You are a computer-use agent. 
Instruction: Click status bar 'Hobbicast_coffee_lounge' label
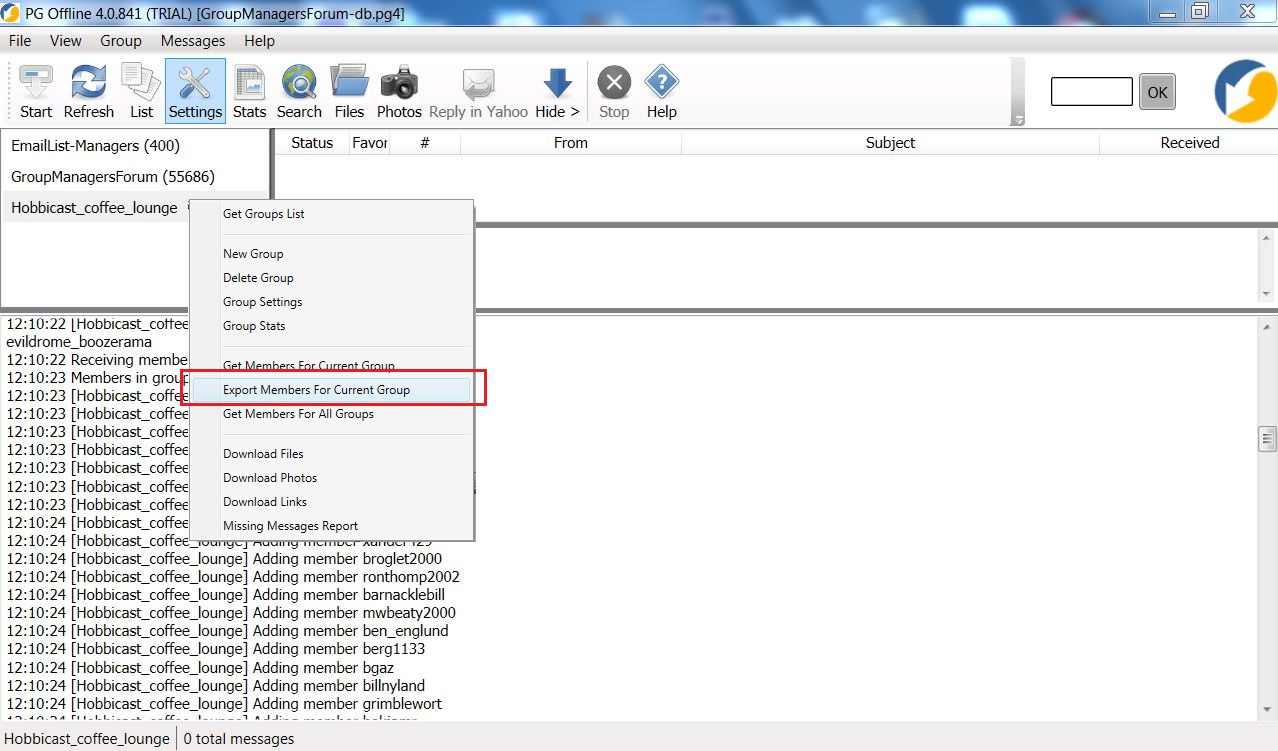point(87,739)
